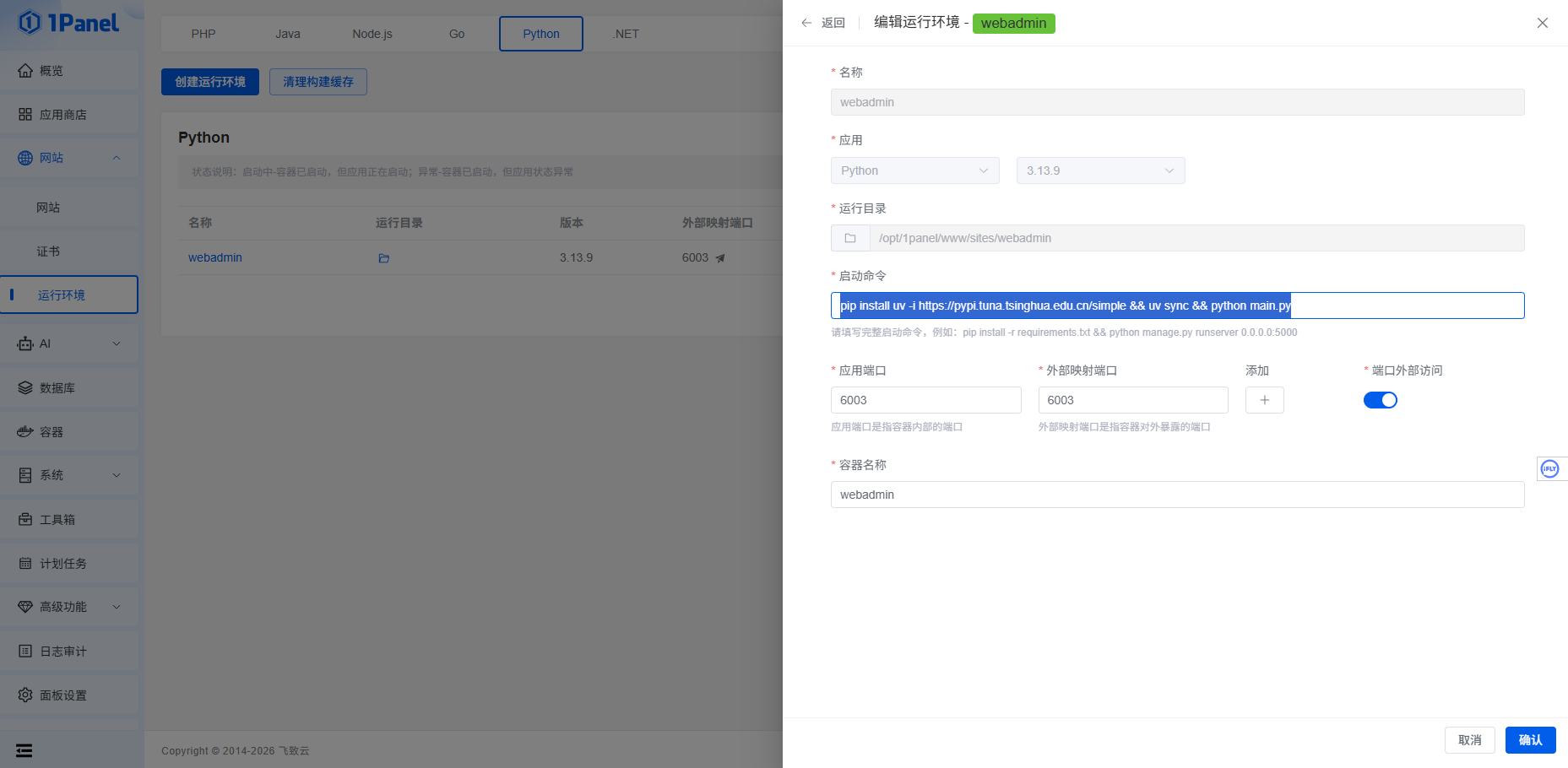1568x768 pixels.
Task: Click the 容器名称 input field
Action: (1177, 495)
